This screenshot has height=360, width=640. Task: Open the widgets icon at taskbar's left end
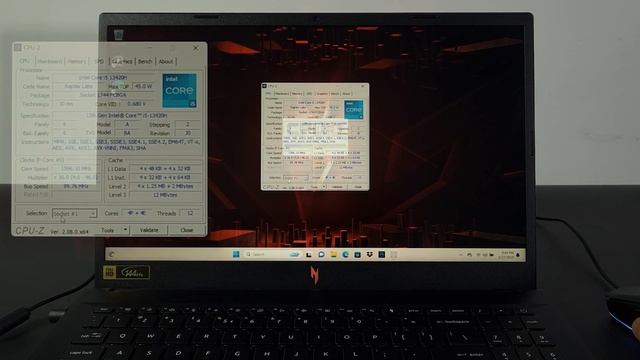point(111,254)
